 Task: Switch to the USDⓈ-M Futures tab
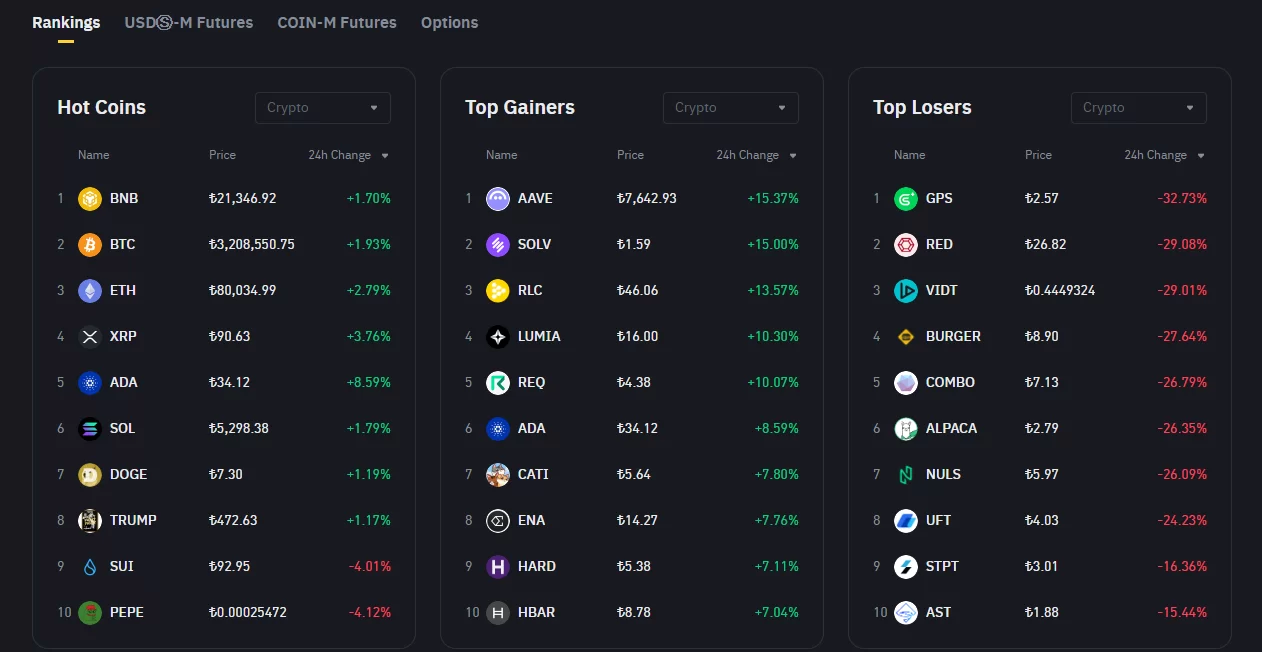188,22
